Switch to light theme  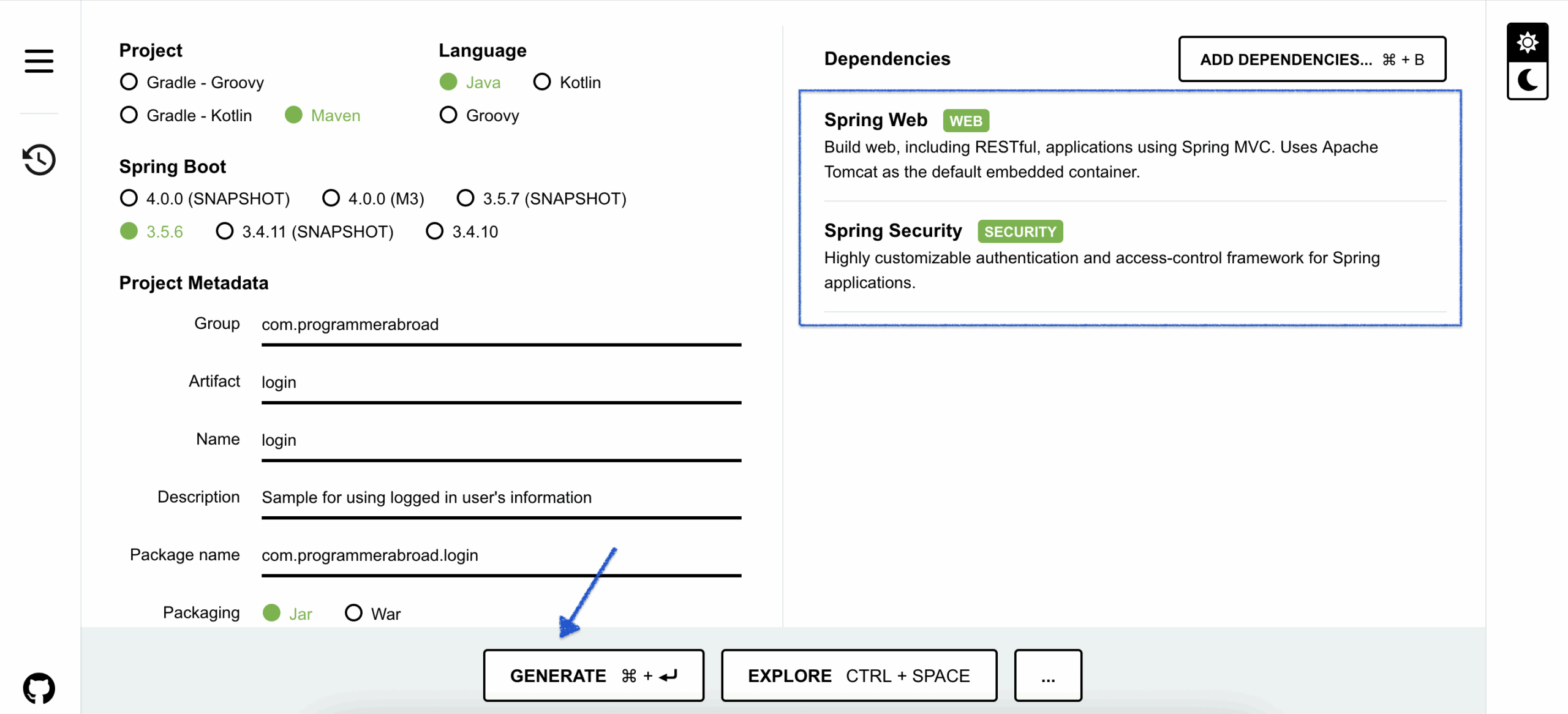(x=1528, y=41)
